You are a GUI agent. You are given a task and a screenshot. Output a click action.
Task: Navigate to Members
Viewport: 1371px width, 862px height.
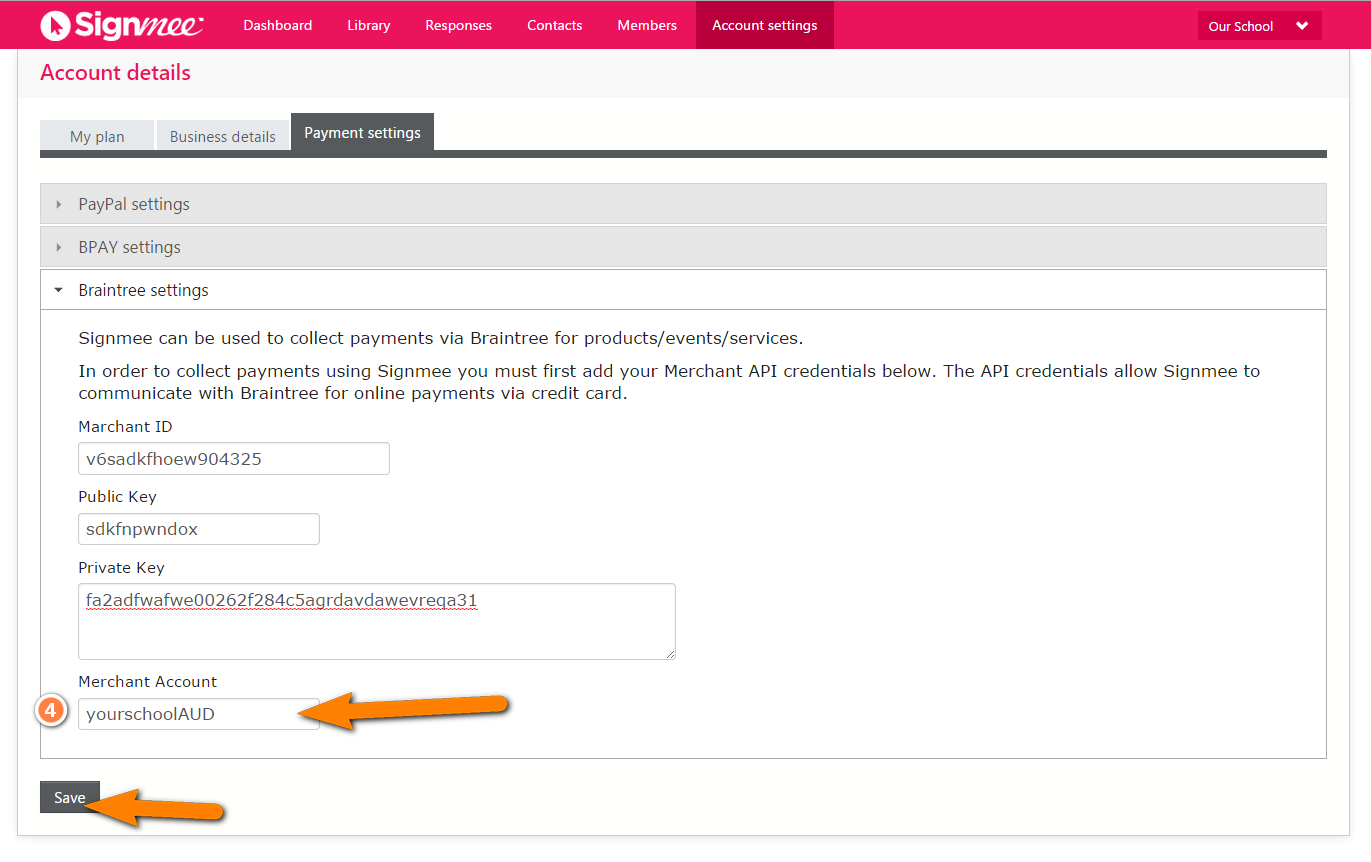pos(647,25)
